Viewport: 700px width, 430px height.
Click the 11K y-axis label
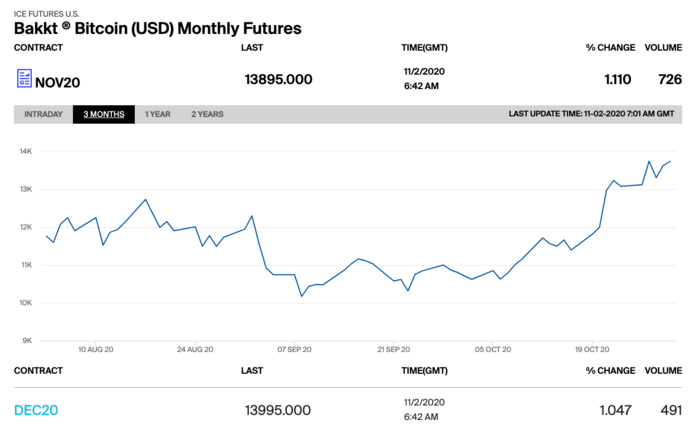click(26, 265)
